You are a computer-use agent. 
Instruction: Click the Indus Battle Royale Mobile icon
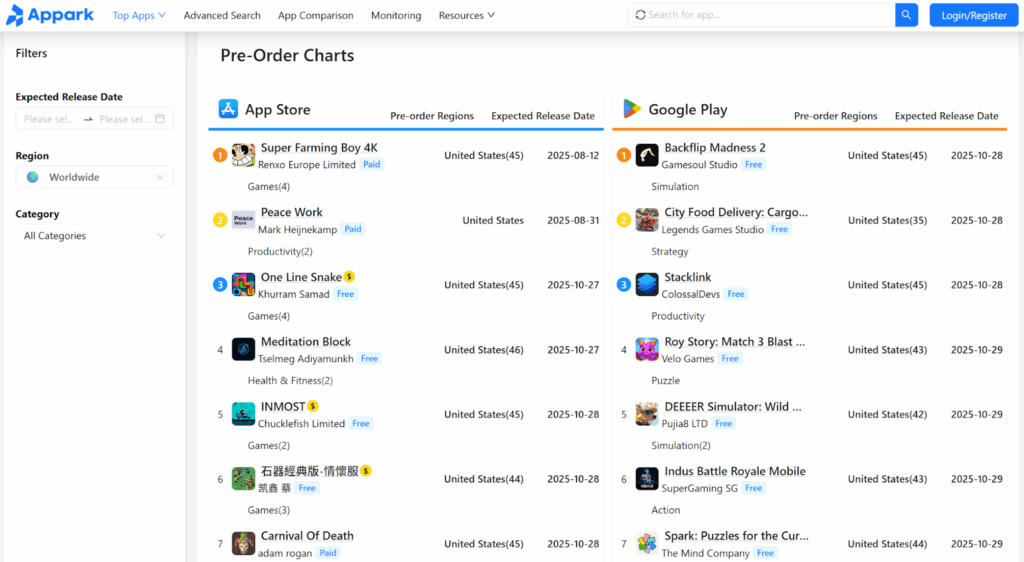click(x=647, y=479)
